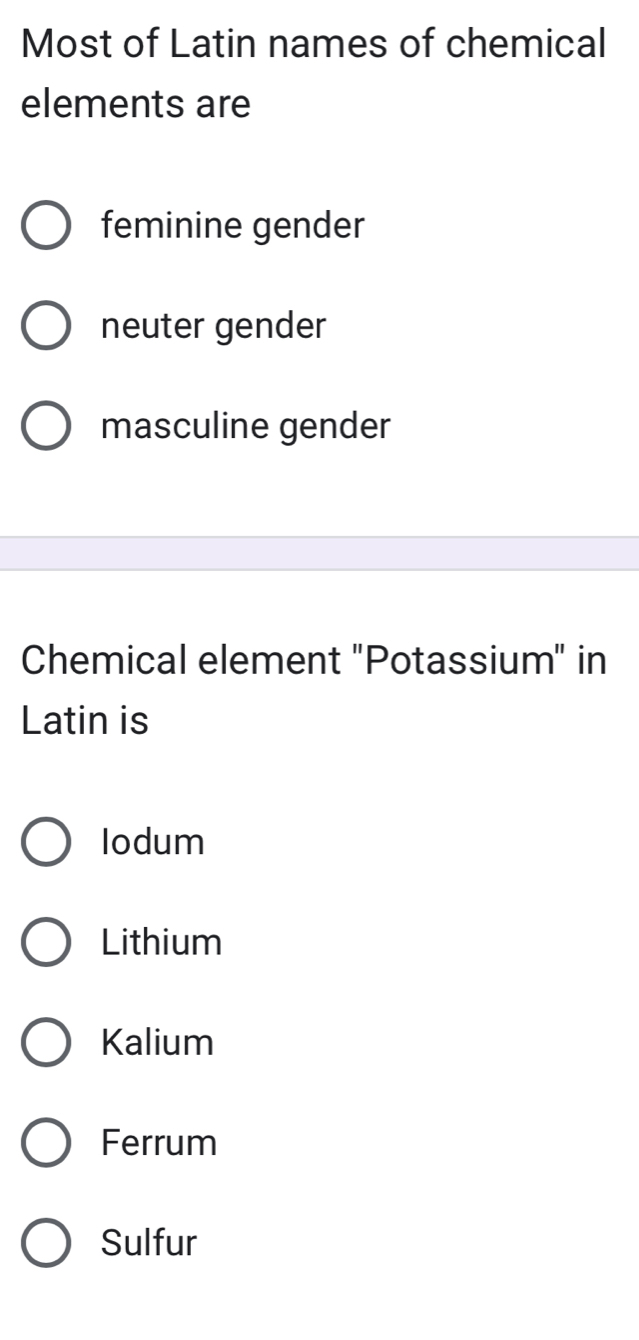Click the 'Ferrum' option label
Screen dimensions: 639x1340
point(159,1142)
